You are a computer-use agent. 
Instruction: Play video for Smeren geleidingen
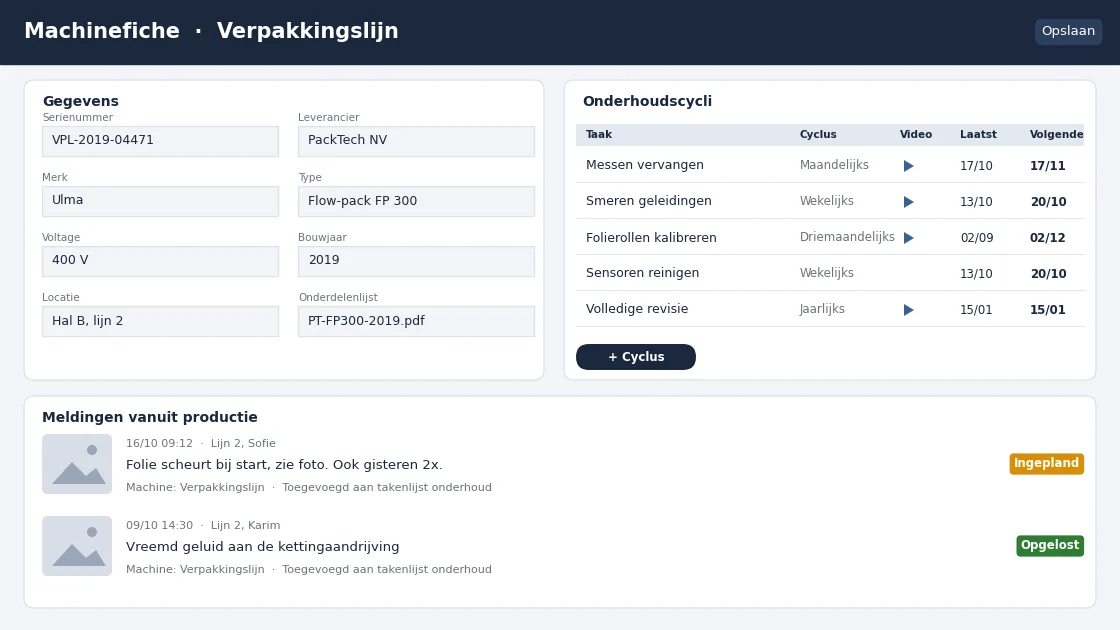[x=908, y=202]
